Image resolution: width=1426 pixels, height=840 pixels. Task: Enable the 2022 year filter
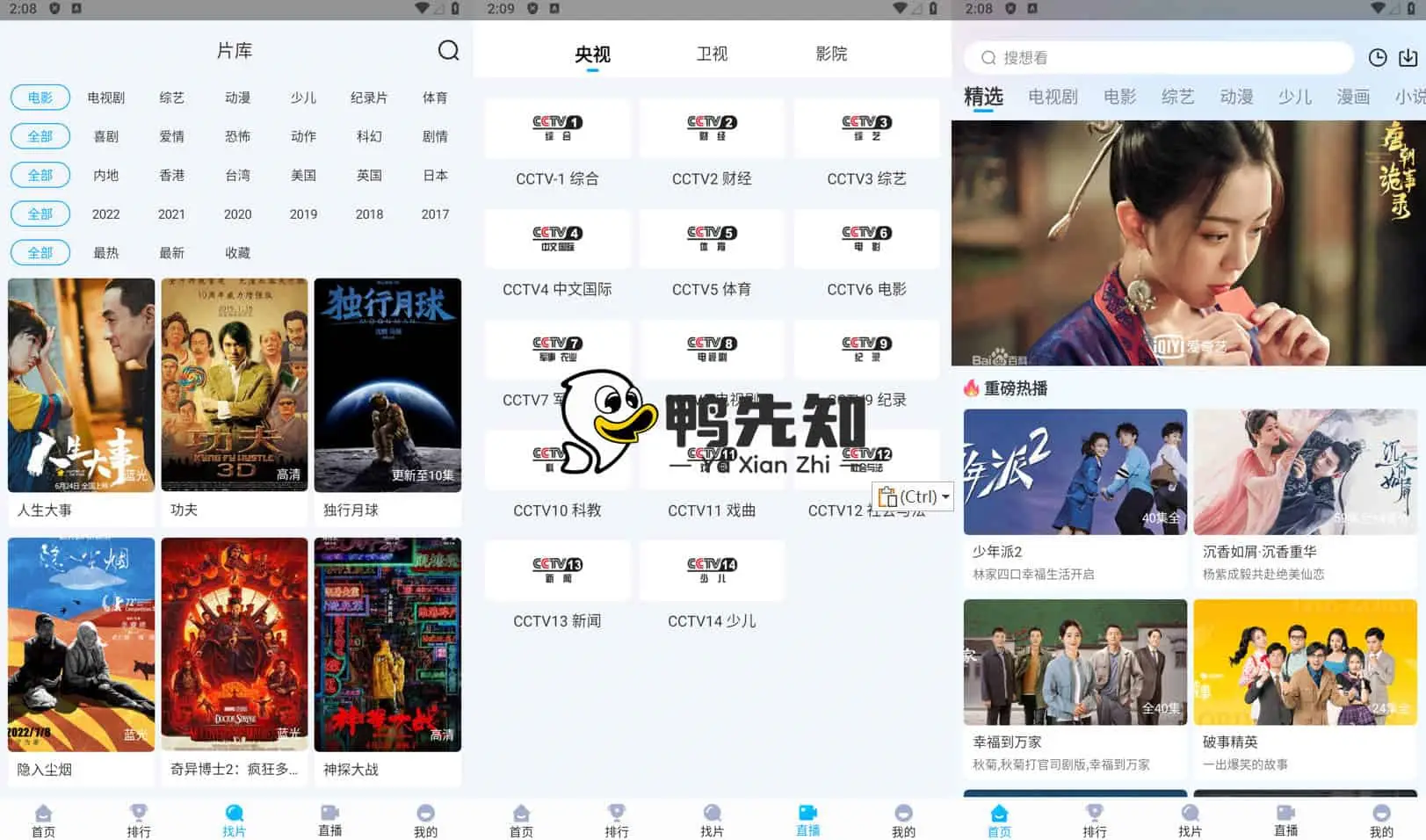[106, 214]
